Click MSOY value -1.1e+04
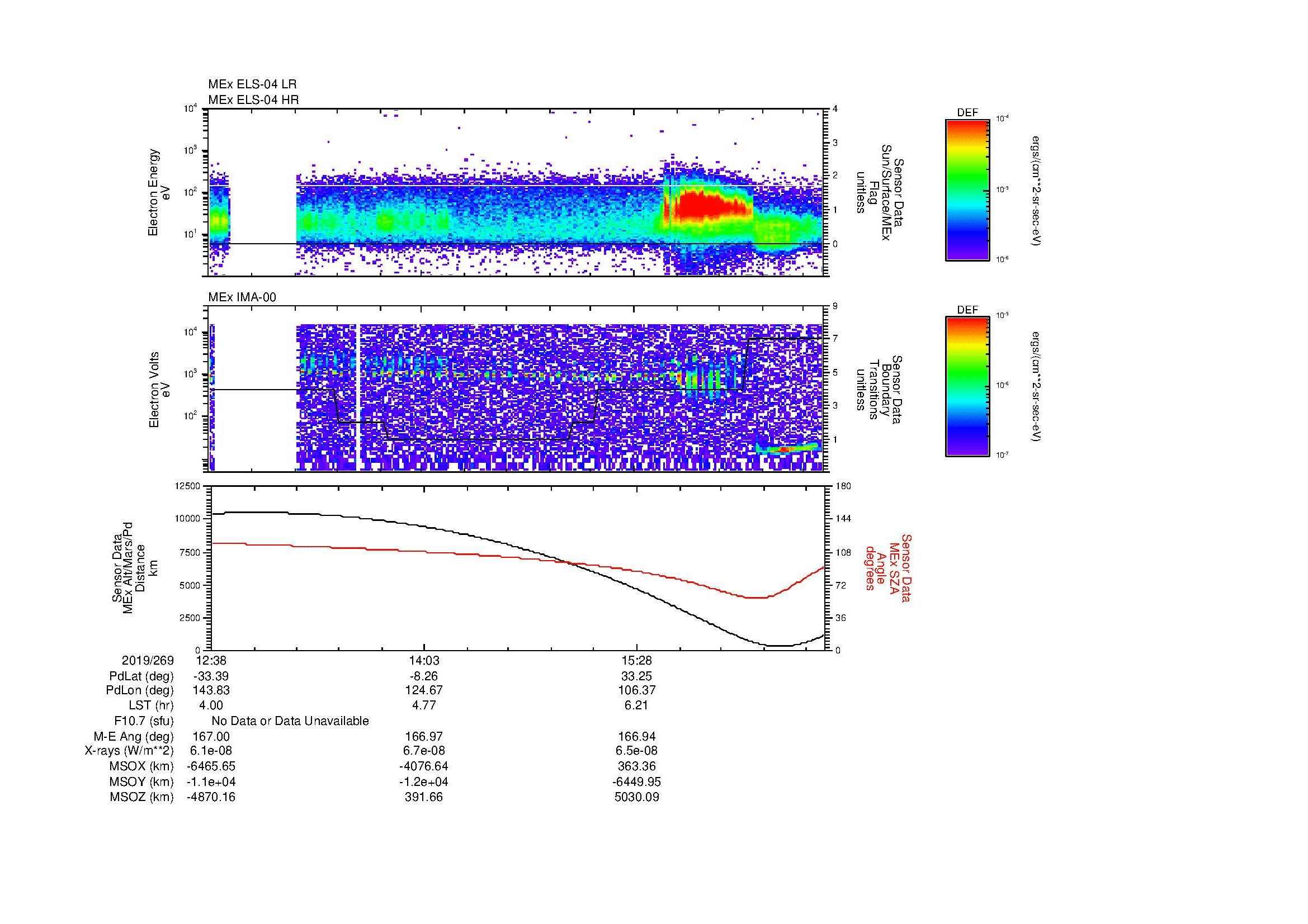 (x=211, y=781)
